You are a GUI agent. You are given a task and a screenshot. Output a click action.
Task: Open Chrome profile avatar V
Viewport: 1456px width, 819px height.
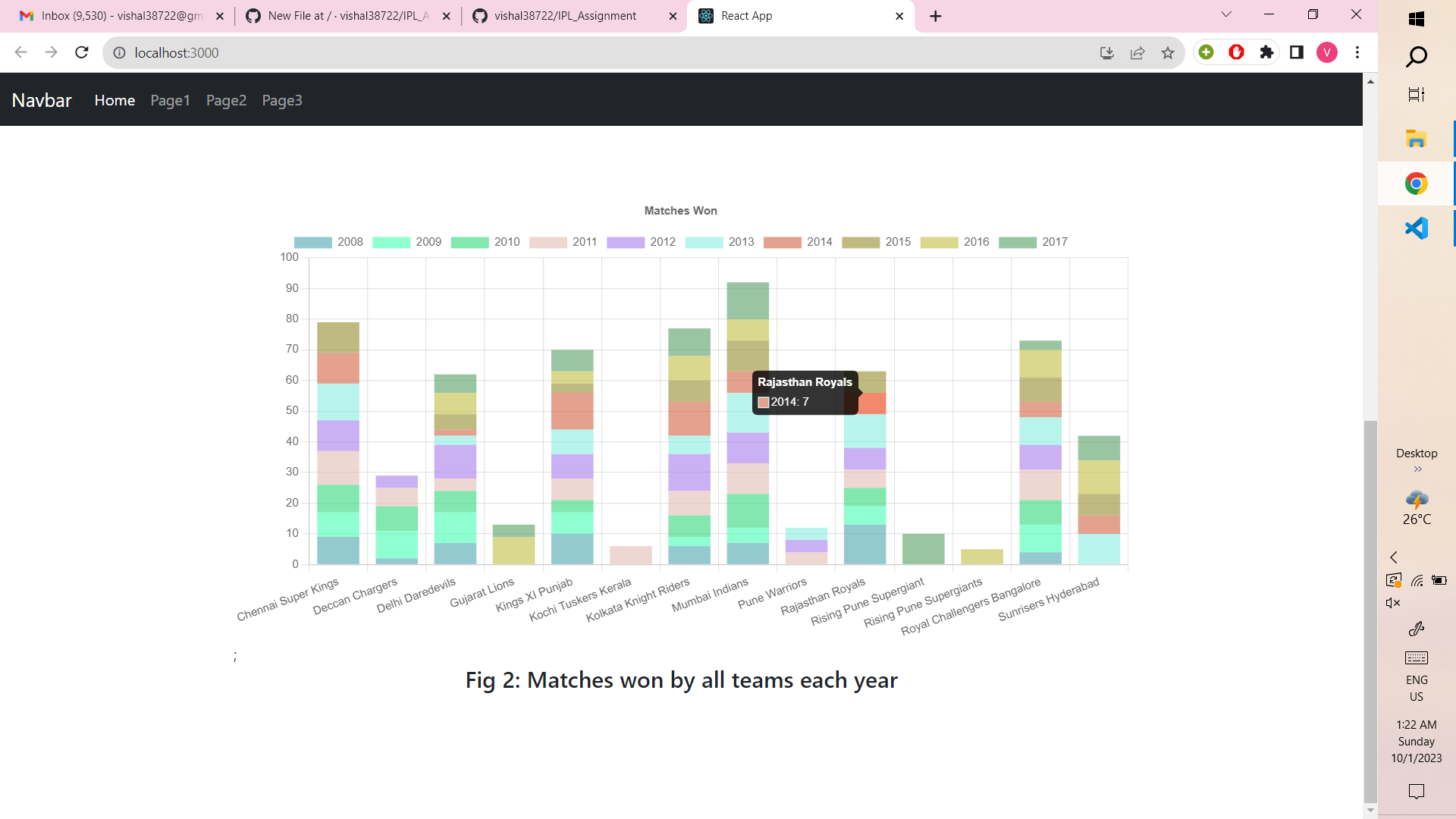tap(1327, 52)
